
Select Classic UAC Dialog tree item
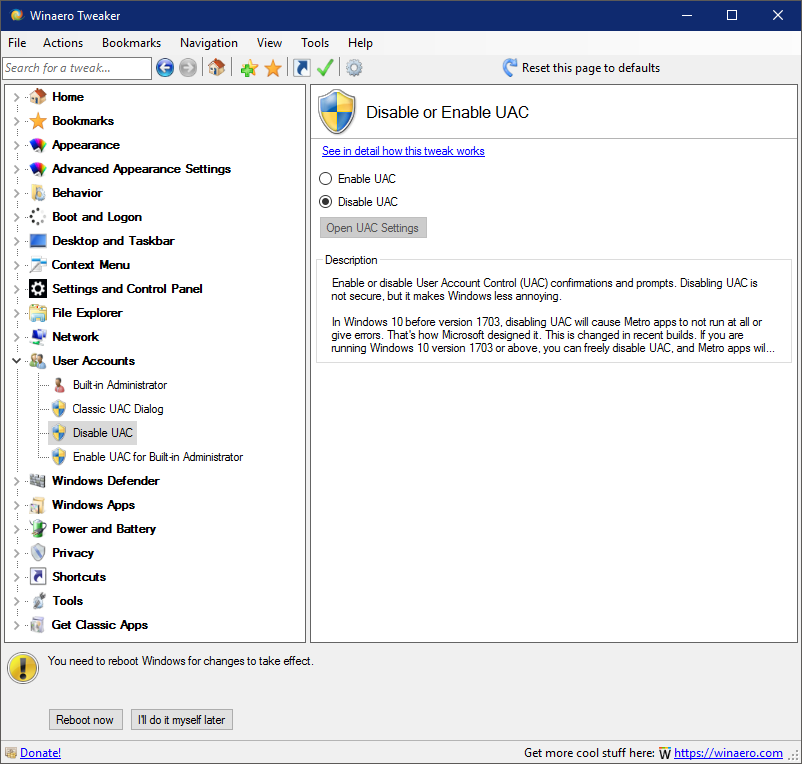[118, 409]
